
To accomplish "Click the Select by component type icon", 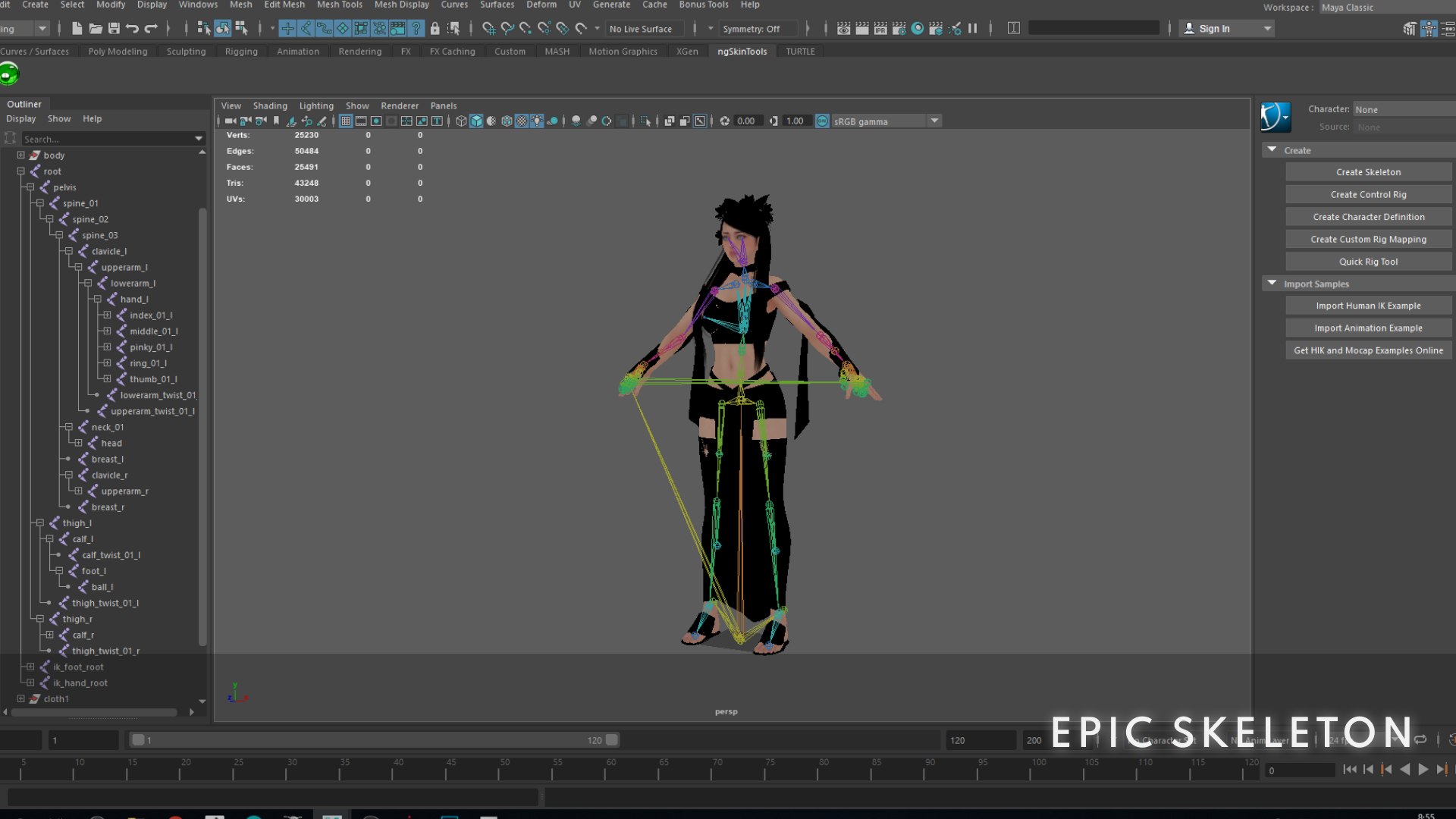I will coord(241,29).
